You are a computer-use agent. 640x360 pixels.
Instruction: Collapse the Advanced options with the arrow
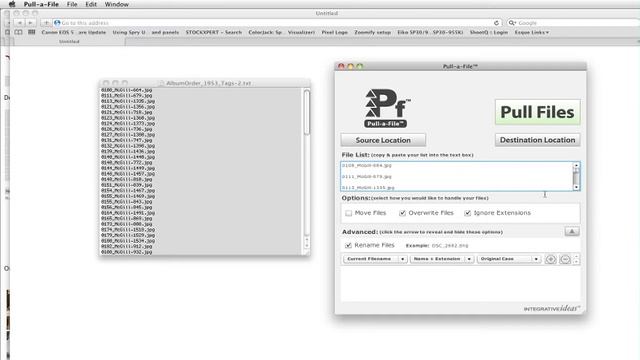pos(572,231)
